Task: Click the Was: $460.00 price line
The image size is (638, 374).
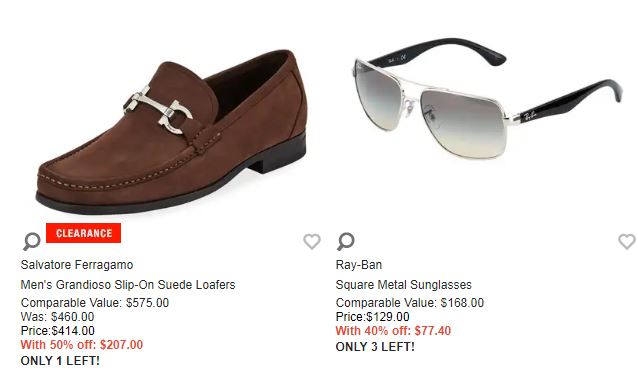Action: click(57, 317)
